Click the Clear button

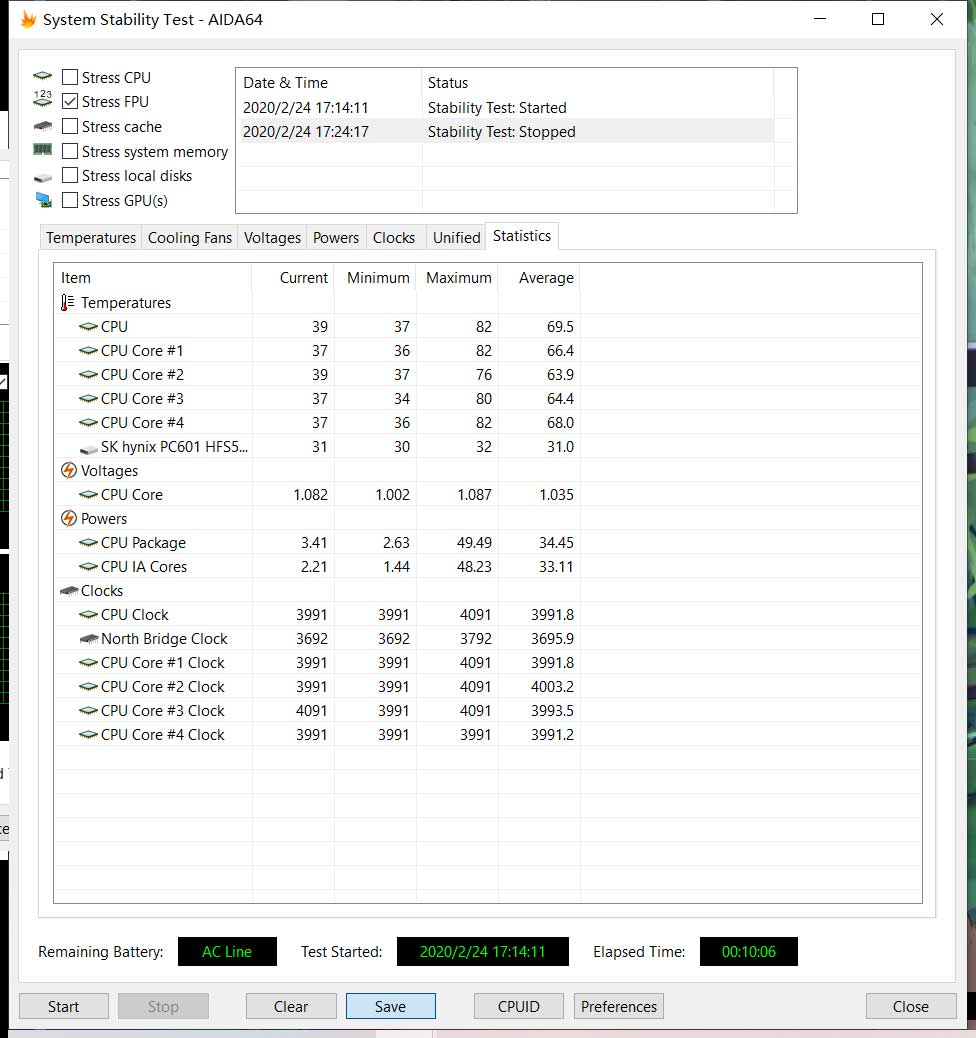pos(291,1006)
